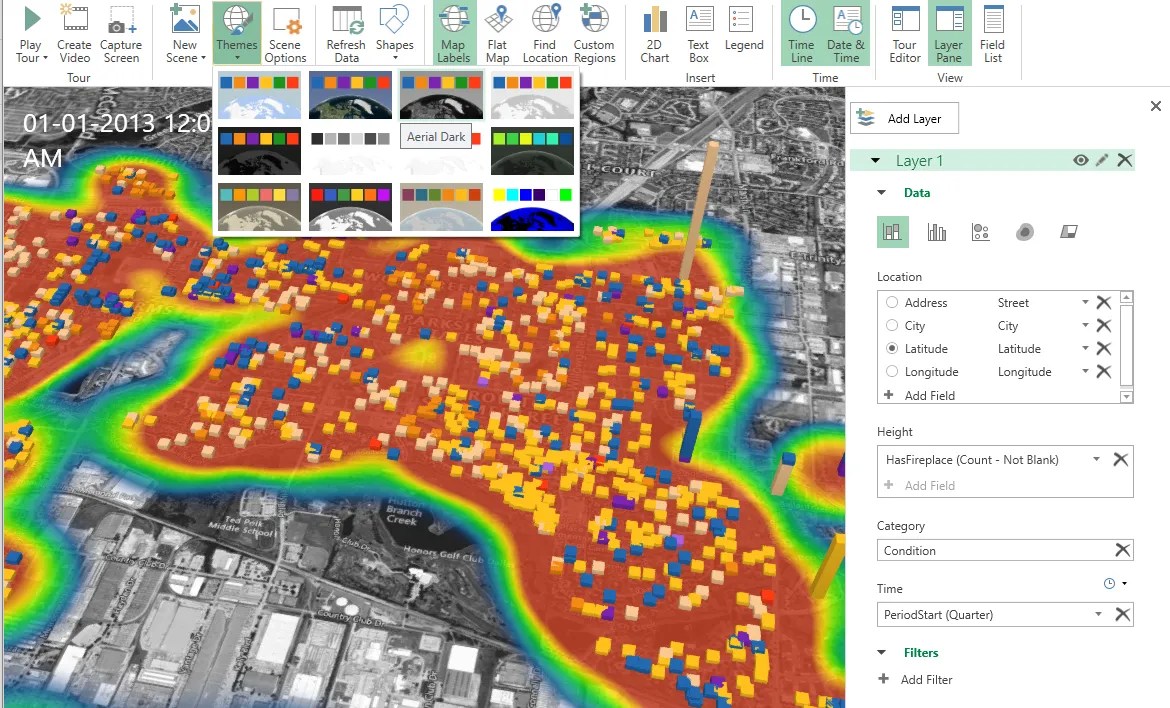Select the Heat Map visualization icon
This screenshot has height=708, width=1170.
1024,231
